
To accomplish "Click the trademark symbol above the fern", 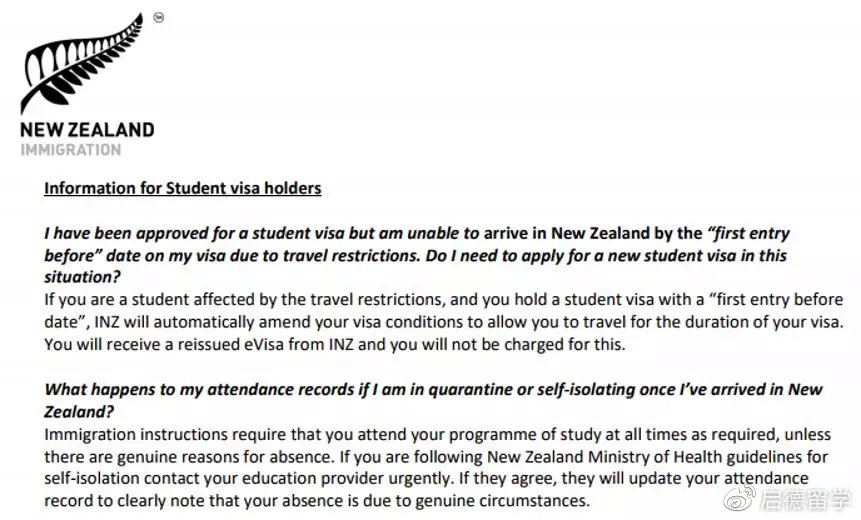I will 158,17.
